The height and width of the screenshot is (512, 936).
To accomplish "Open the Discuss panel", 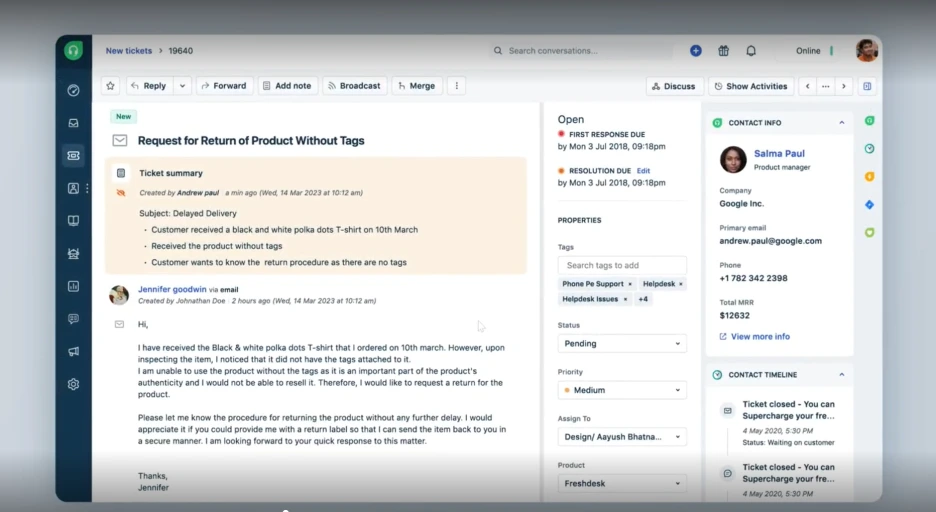I will (x=675, y=86).
